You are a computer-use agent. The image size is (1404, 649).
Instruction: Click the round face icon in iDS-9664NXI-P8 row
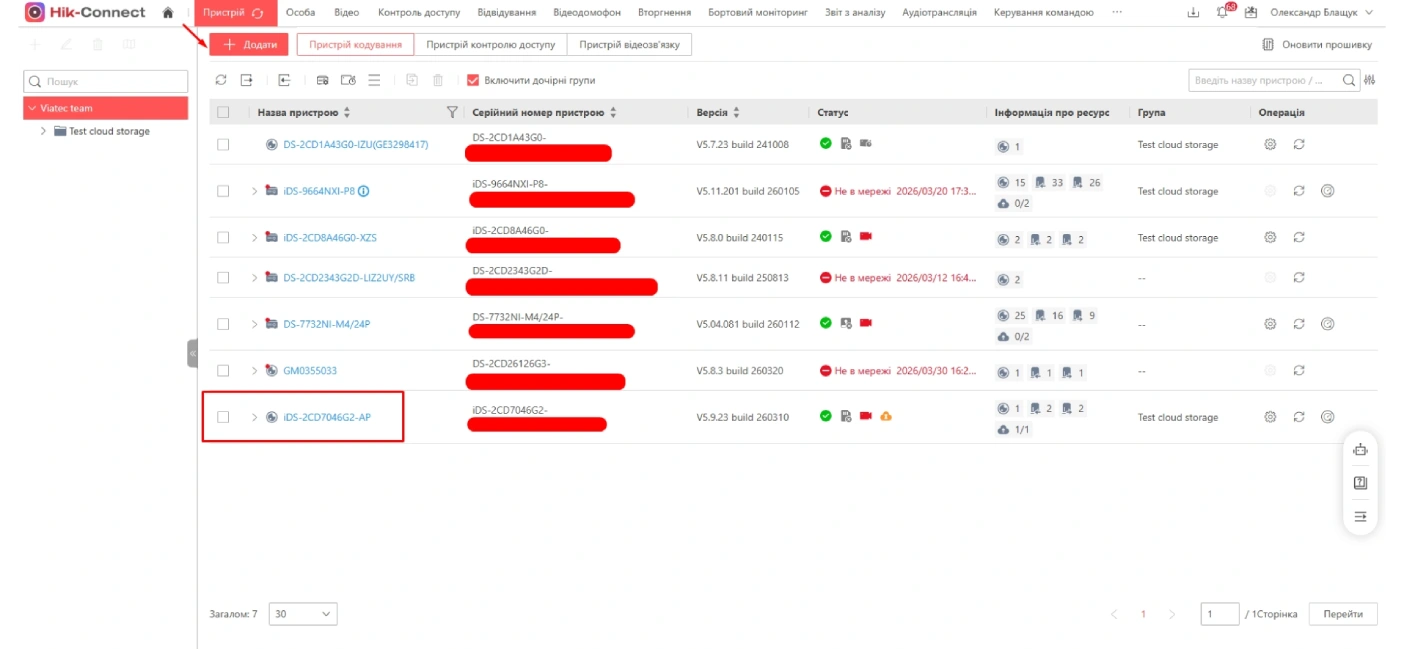pyautogui.click(x=1328, y=191)
